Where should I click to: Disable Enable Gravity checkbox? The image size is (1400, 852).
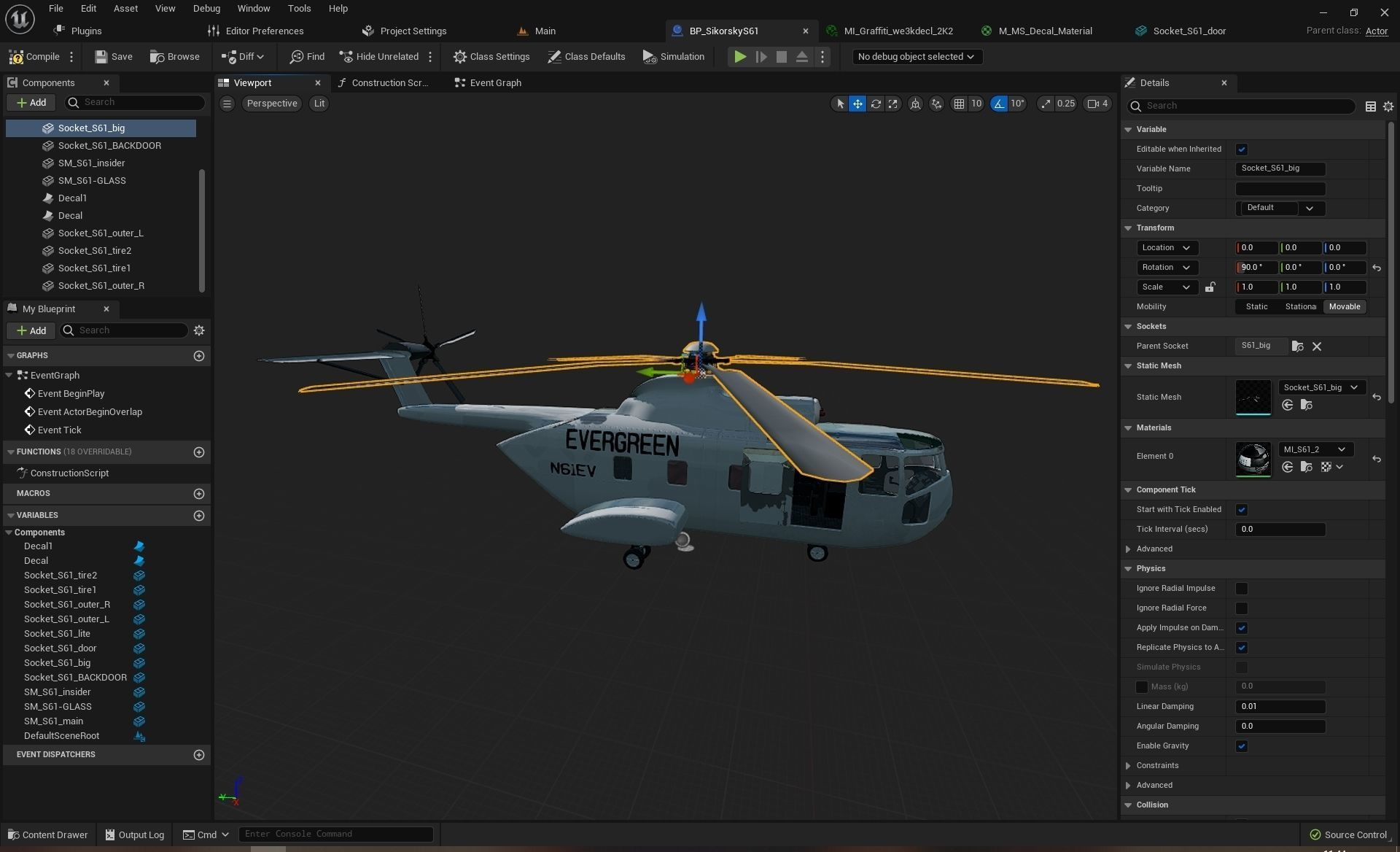[x=1241, y=746]
